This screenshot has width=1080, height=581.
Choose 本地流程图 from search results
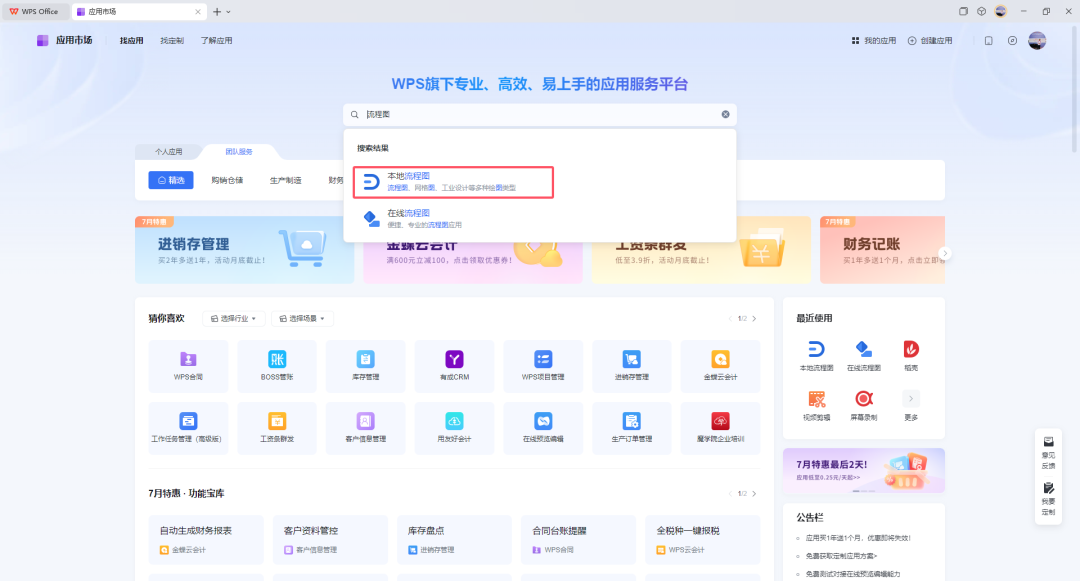pyautogui.click(x=453, y=182)
